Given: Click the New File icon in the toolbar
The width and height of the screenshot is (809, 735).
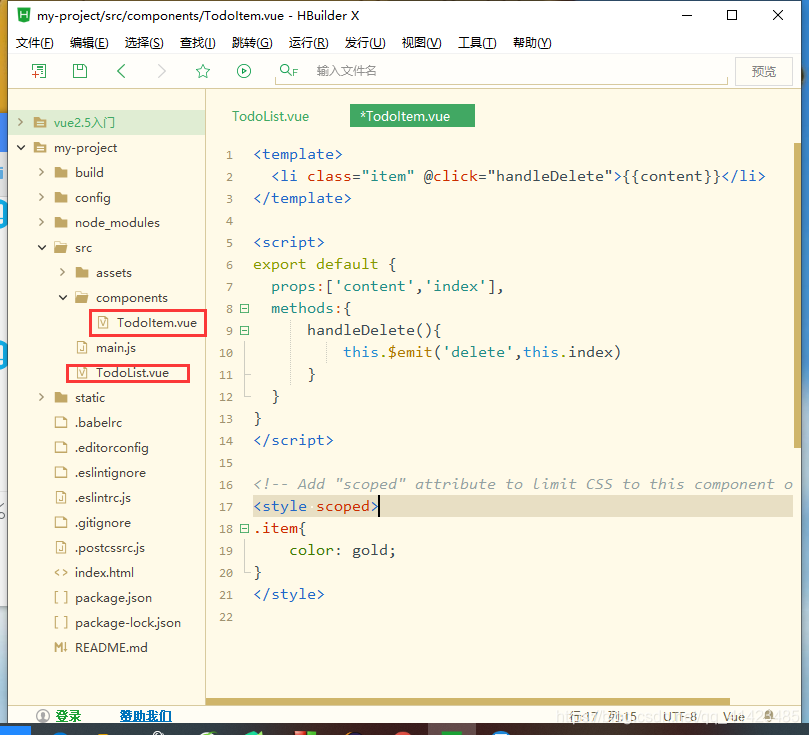Looking at the screenshot, I should click(40, 71).
